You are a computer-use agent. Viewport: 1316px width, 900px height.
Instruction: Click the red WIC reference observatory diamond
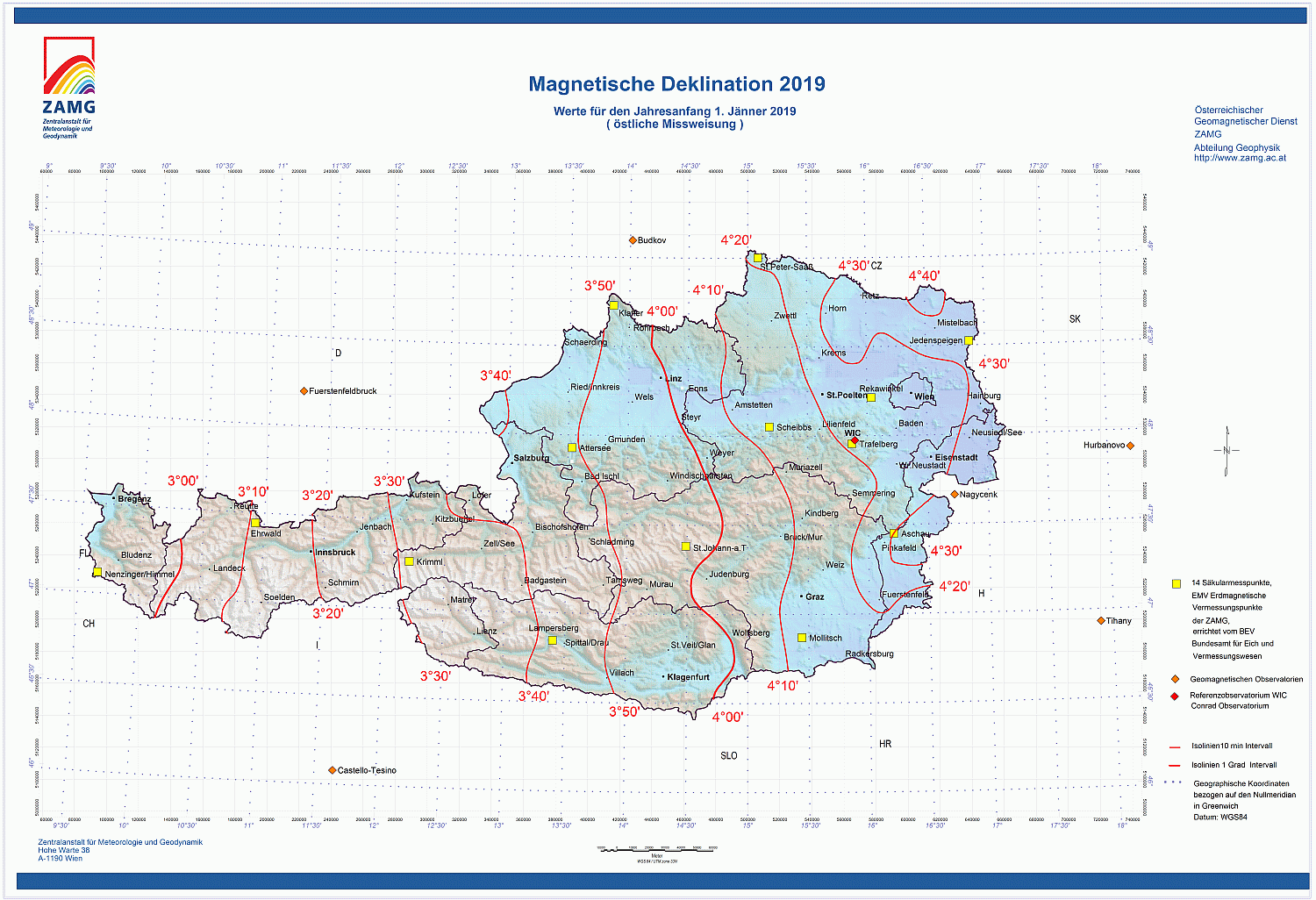coord(855,439)
